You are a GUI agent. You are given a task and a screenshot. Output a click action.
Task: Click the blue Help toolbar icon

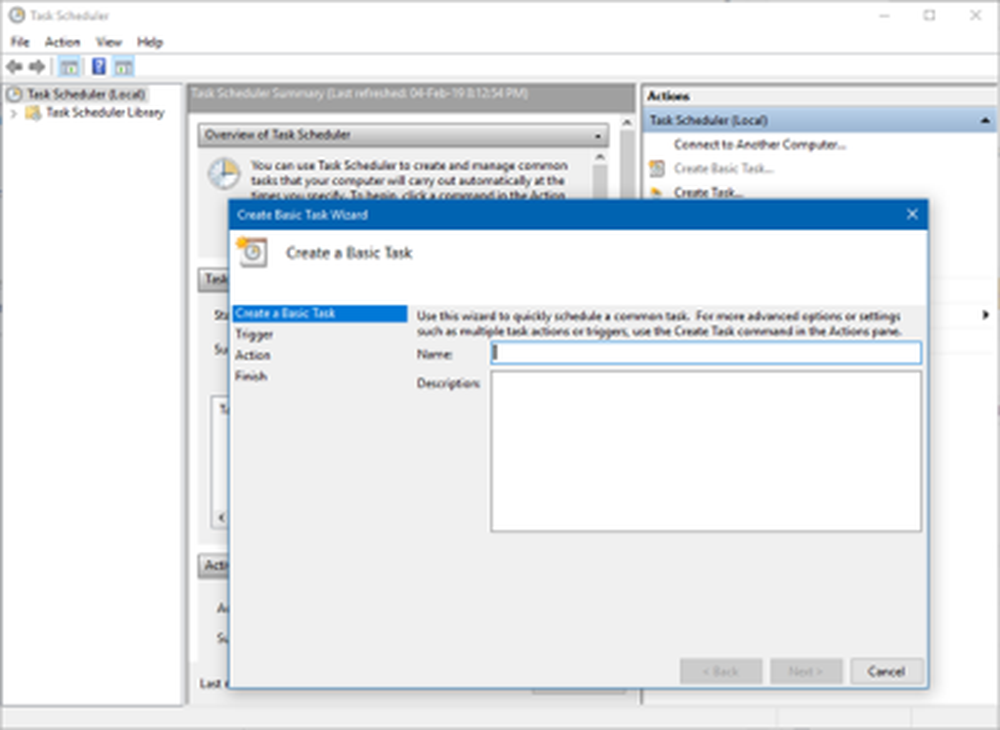tap(98, 67)
